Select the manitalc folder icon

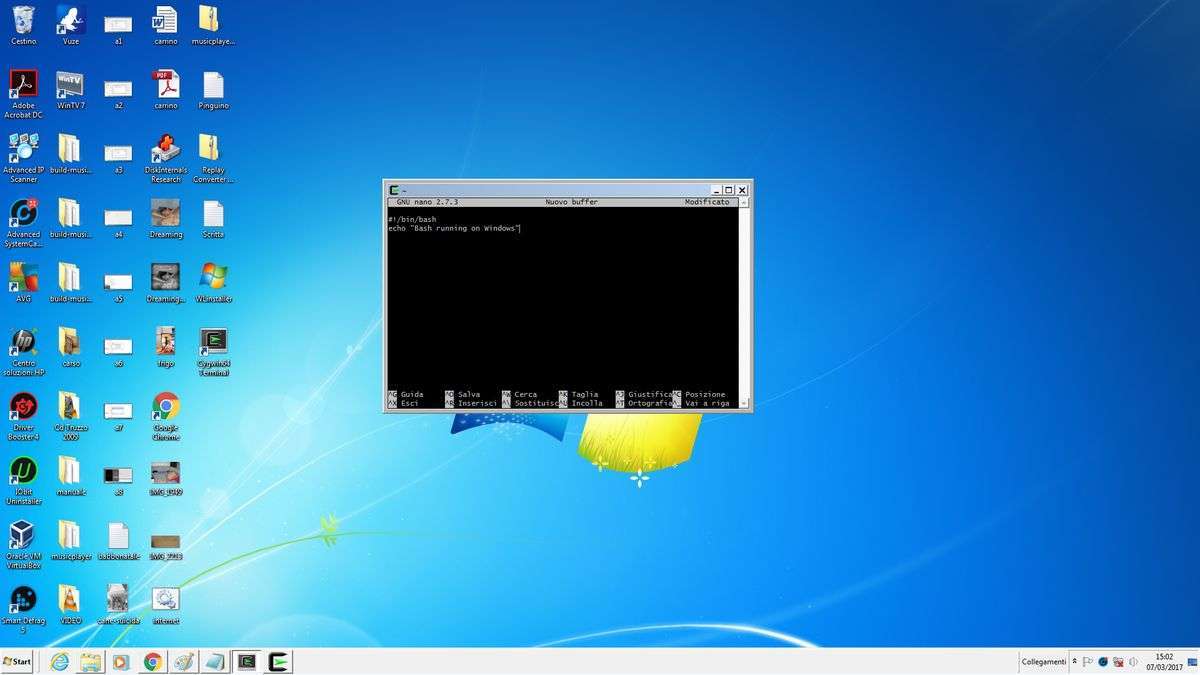click(70, 476)
